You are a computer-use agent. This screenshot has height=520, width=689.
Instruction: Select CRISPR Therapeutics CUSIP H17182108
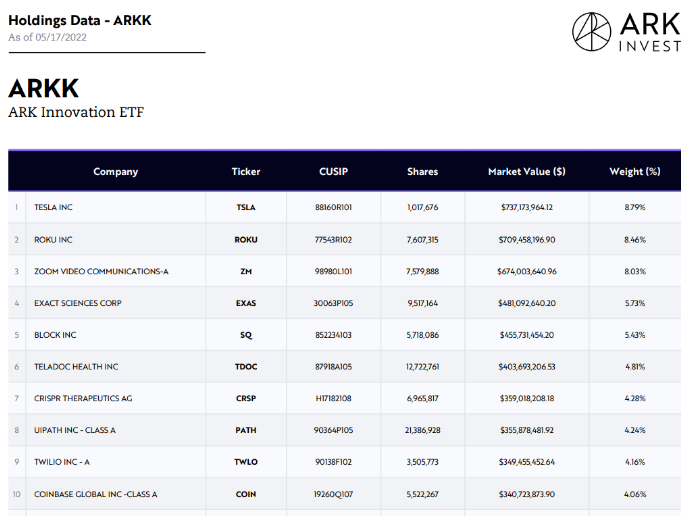333,398
